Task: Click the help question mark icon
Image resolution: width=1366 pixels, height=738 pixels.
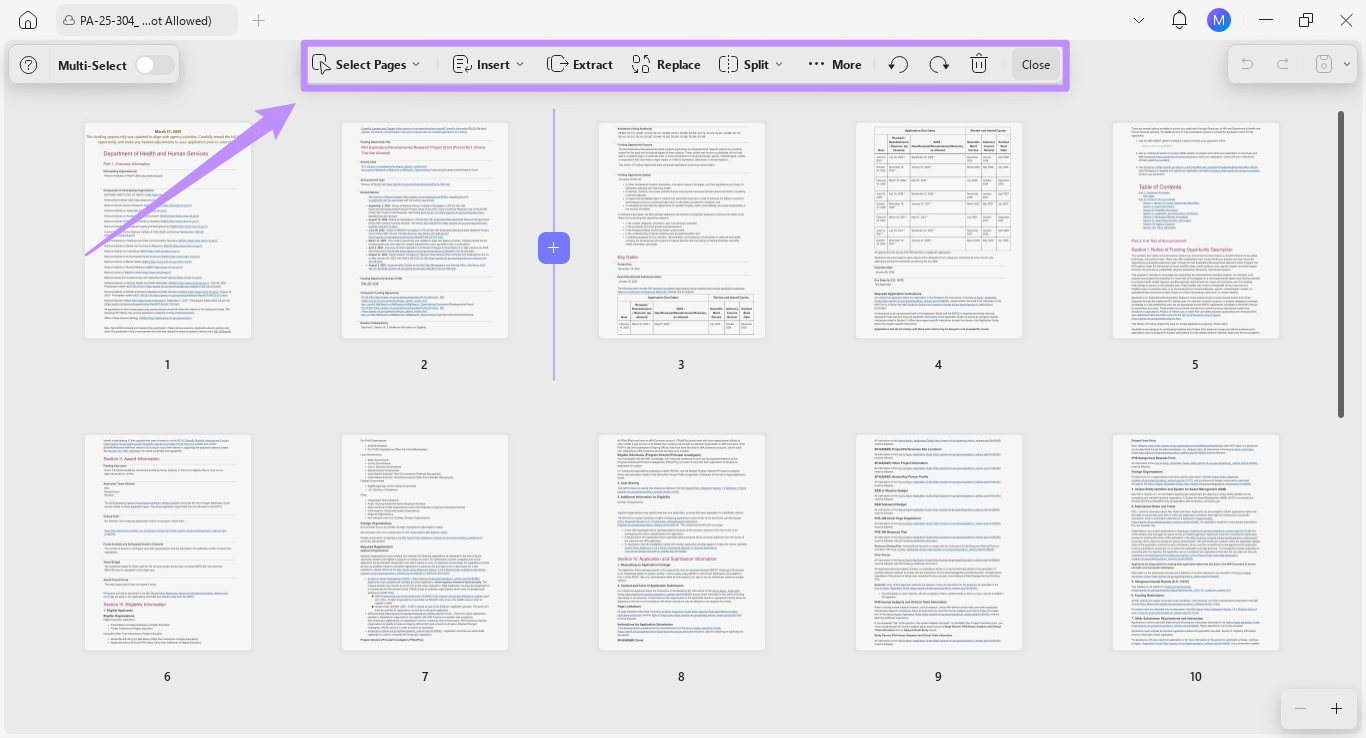Action: click(29, 65)
